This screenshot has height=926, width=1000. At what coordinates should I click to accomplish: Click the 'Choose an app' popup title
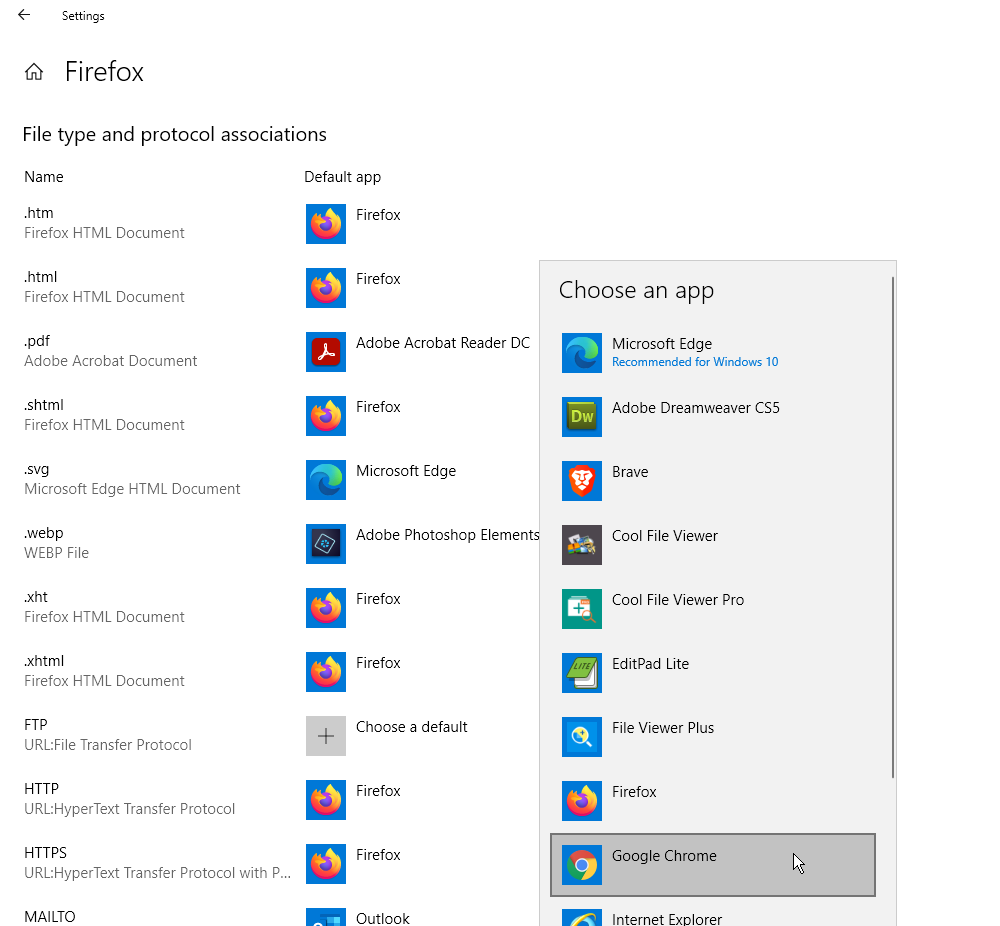click(636, 291)
